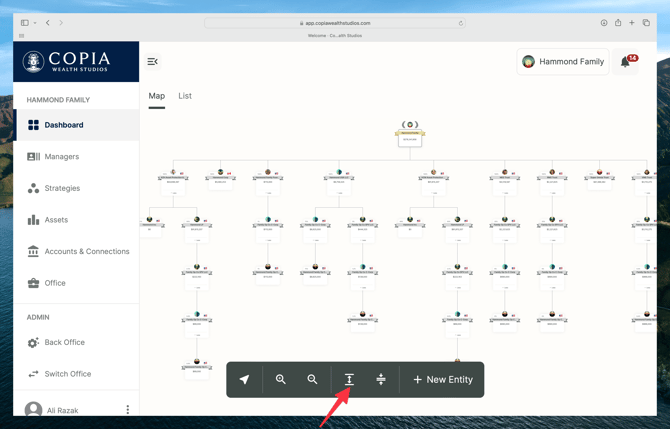
Task: Open Accounts & Connections page
Action: coord(86,251)
